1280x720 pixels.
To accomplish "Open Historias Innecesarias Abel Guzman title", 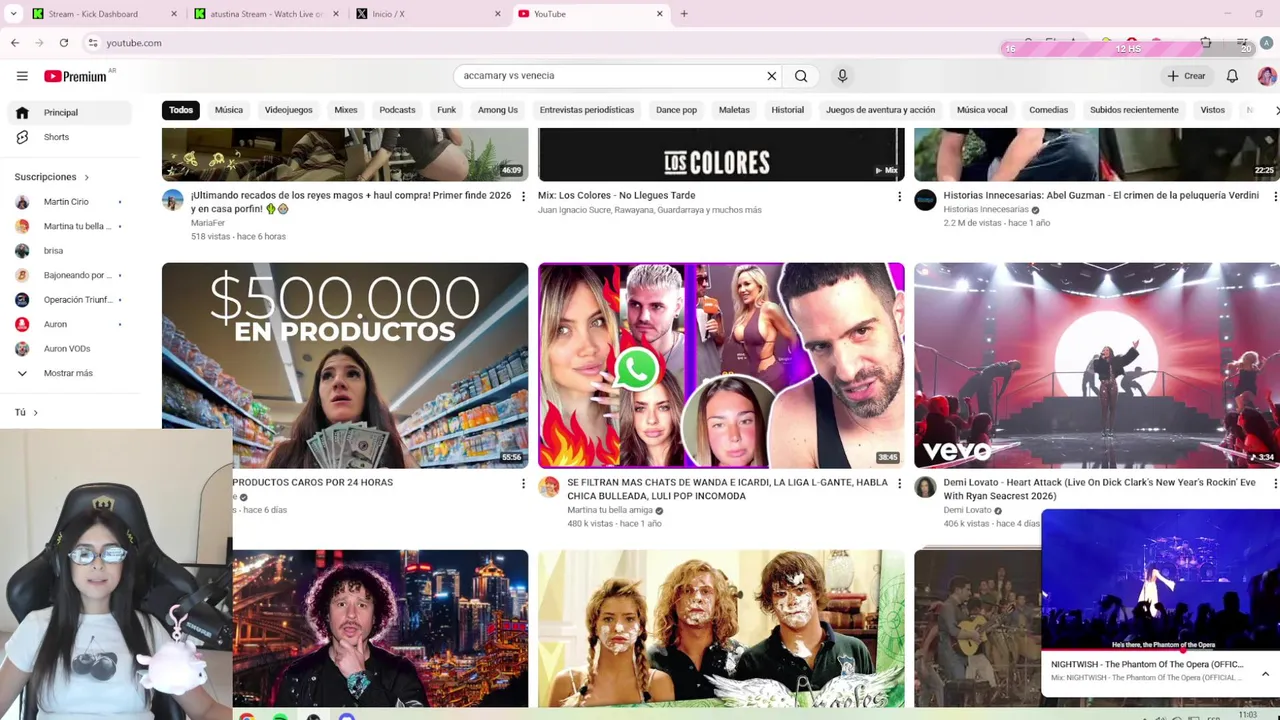I will coord(1101,196).
